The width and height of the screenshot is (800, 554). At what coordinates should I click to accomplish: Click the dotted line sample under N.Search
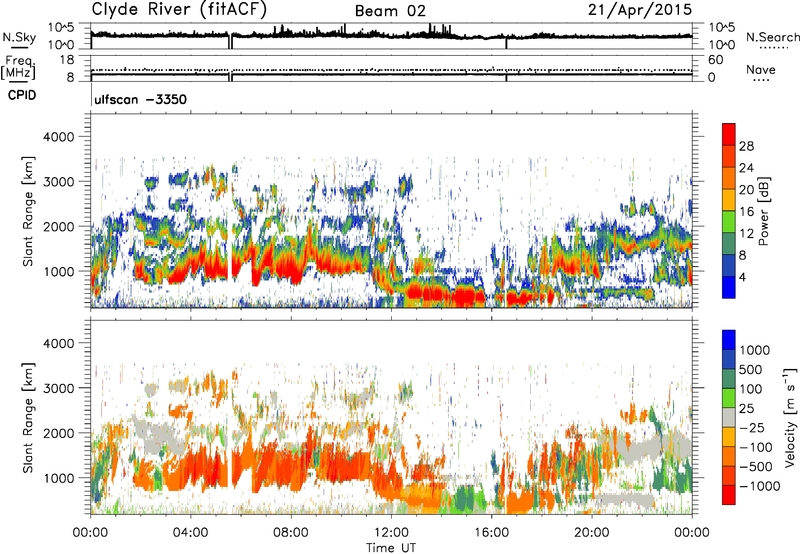click(x=774, y=48)
